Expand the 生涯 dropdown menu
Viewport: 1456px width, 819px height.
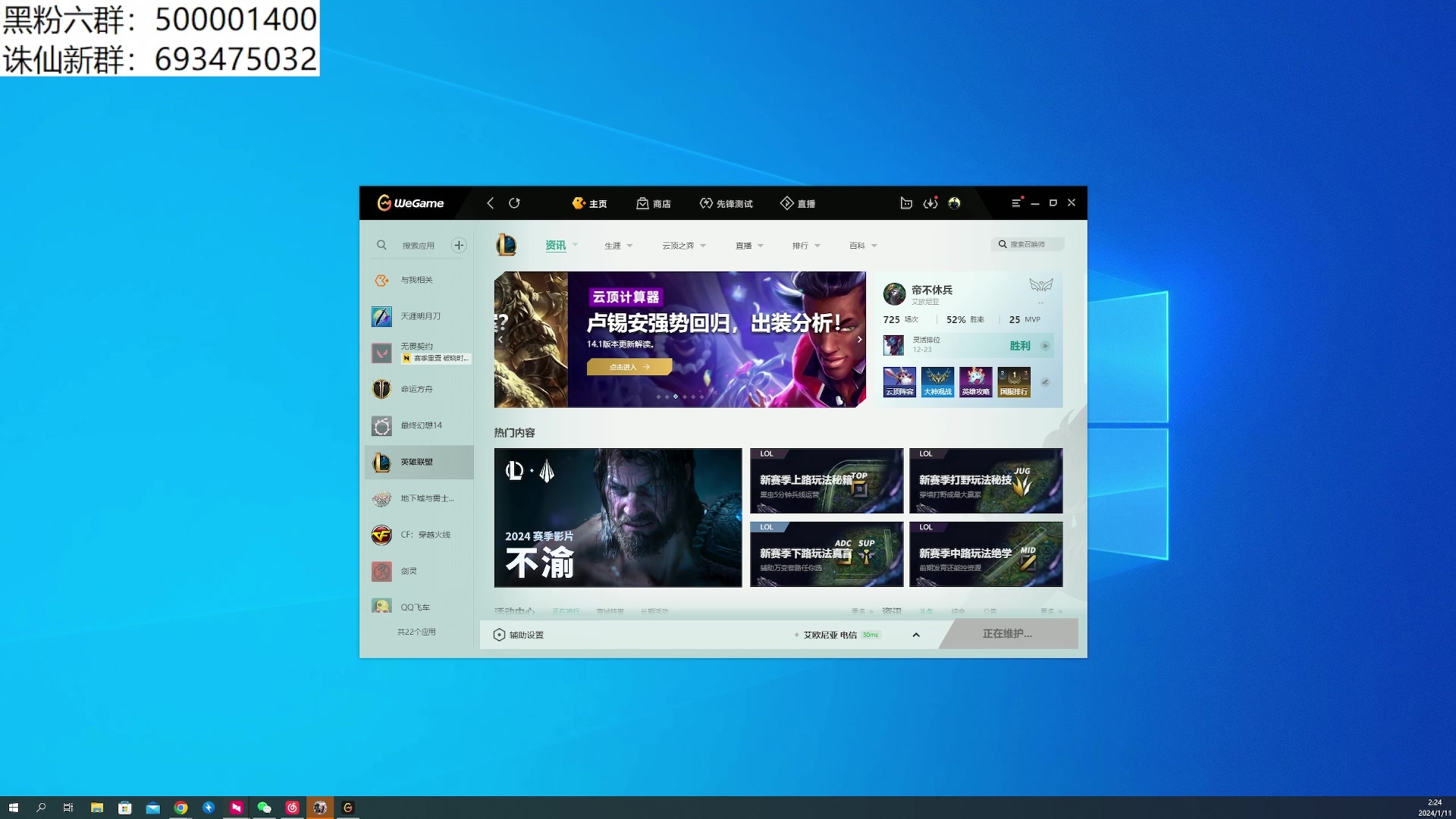(x=618, y=246)
